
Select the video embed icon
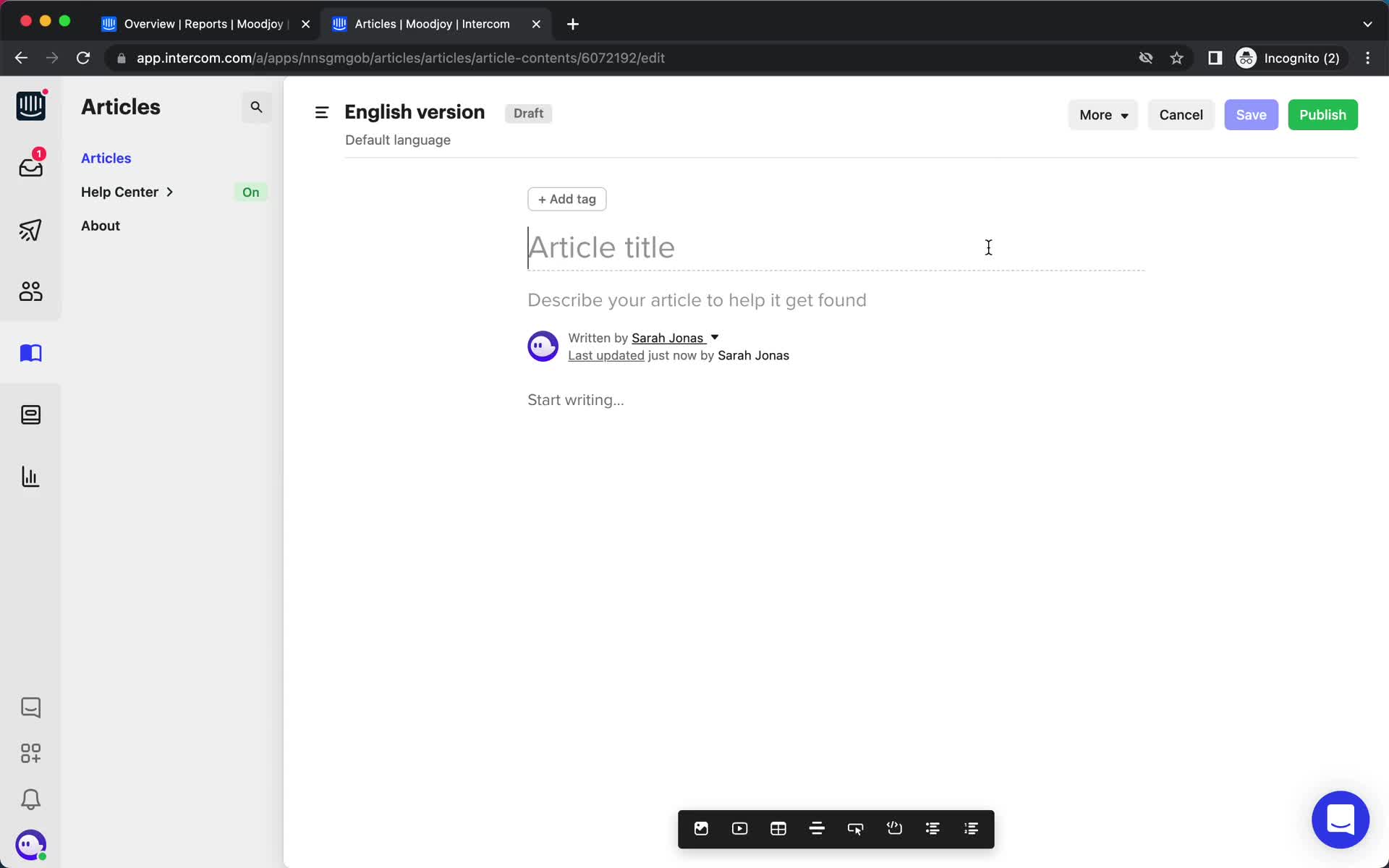pyautogui.click(x=740, y=828)
